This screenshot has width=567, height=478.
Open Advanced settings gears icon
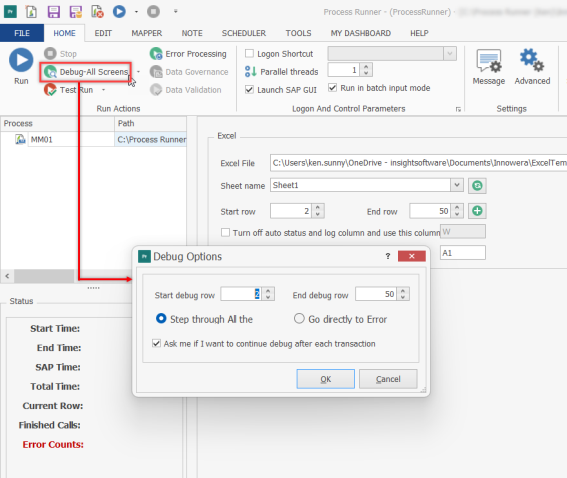[x=532, y=60]
